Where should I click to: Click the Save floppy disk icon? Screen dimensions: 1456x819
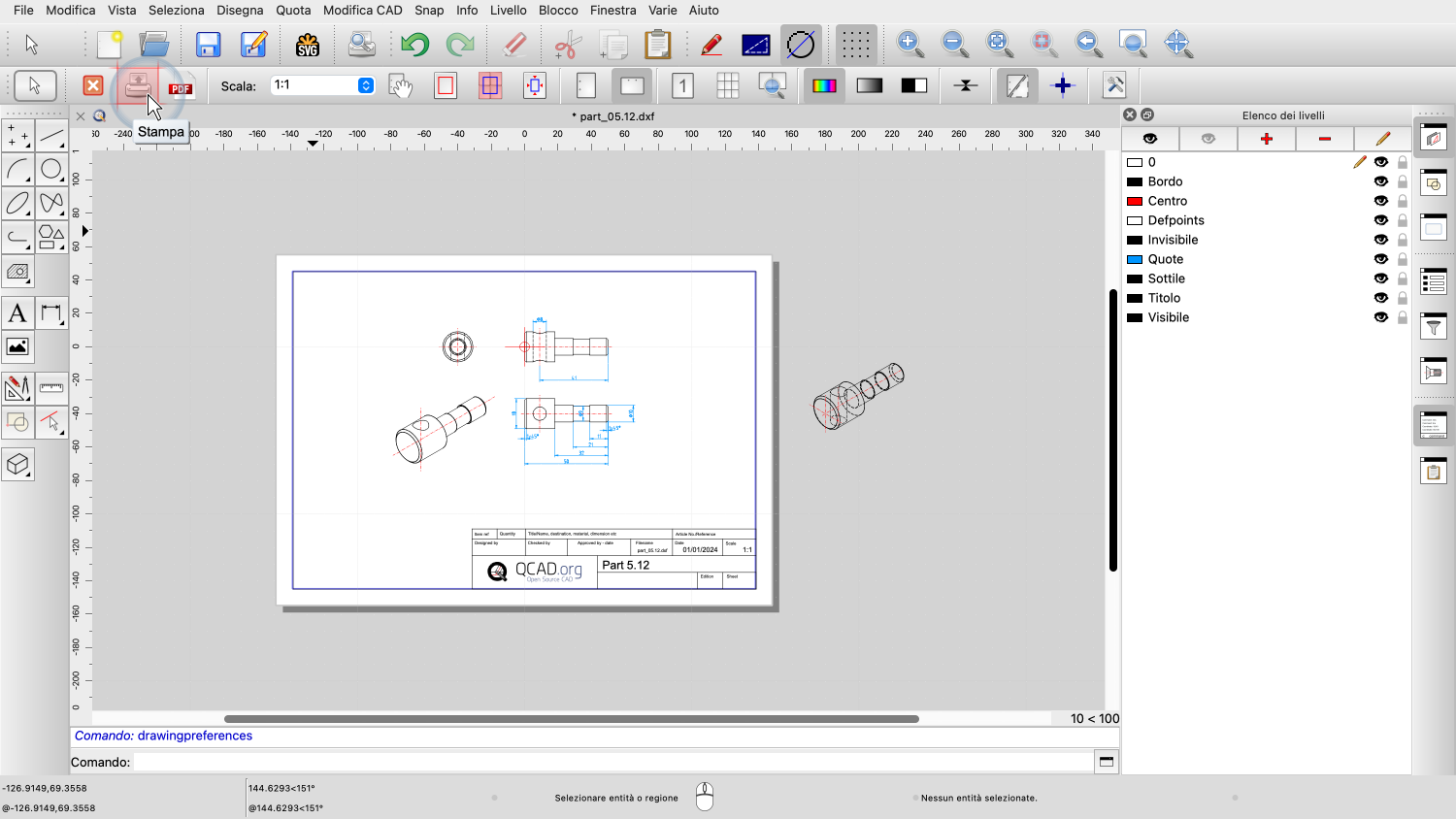(208, 45)
